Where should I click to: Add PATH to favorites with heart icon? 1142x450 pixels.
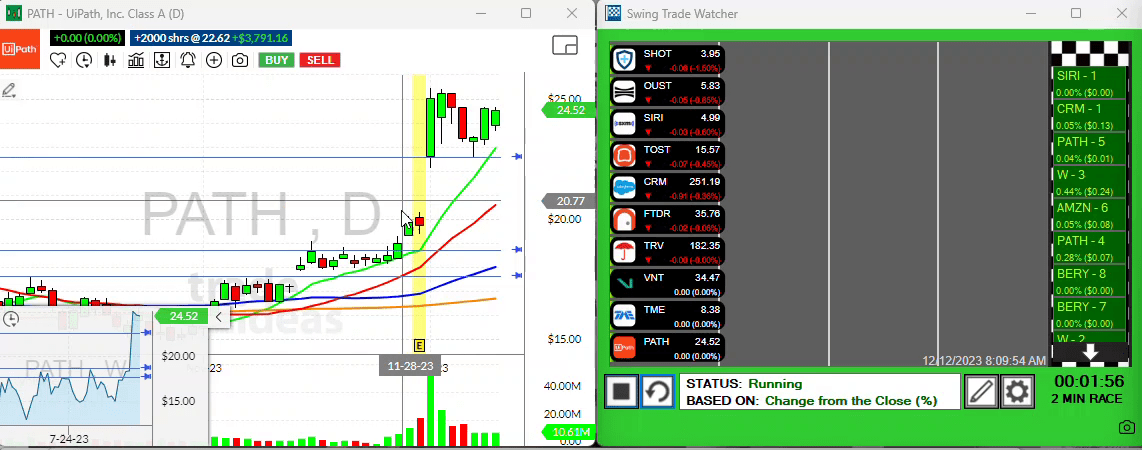pos(58,60)
